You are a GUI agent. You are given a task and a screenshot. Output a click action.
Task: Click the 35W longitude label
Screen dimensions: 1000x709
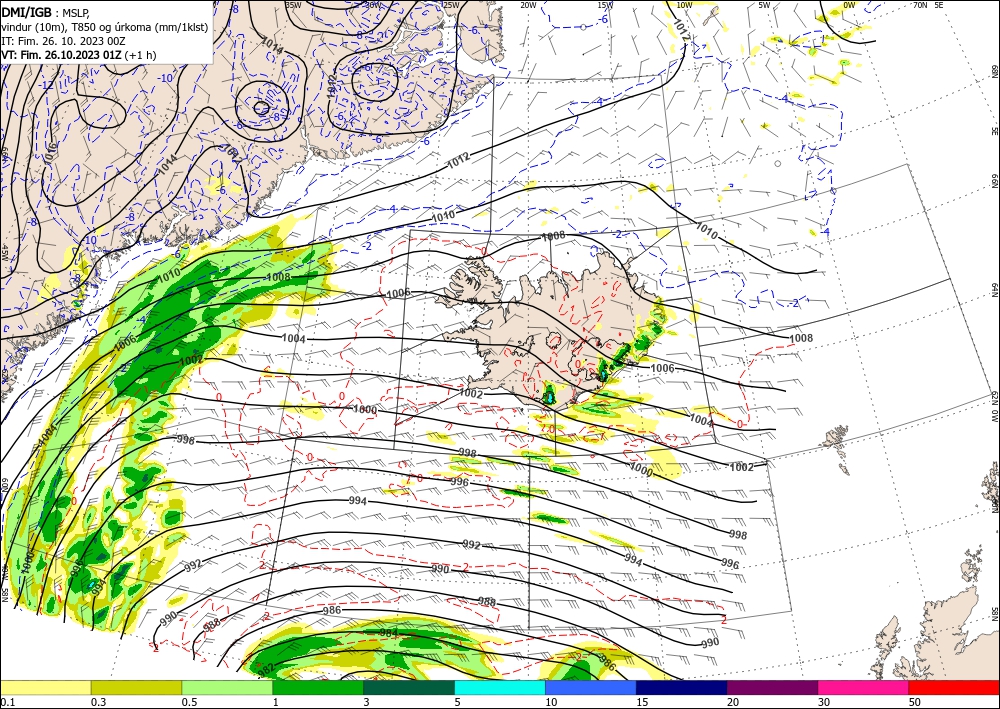pos(293,4)
